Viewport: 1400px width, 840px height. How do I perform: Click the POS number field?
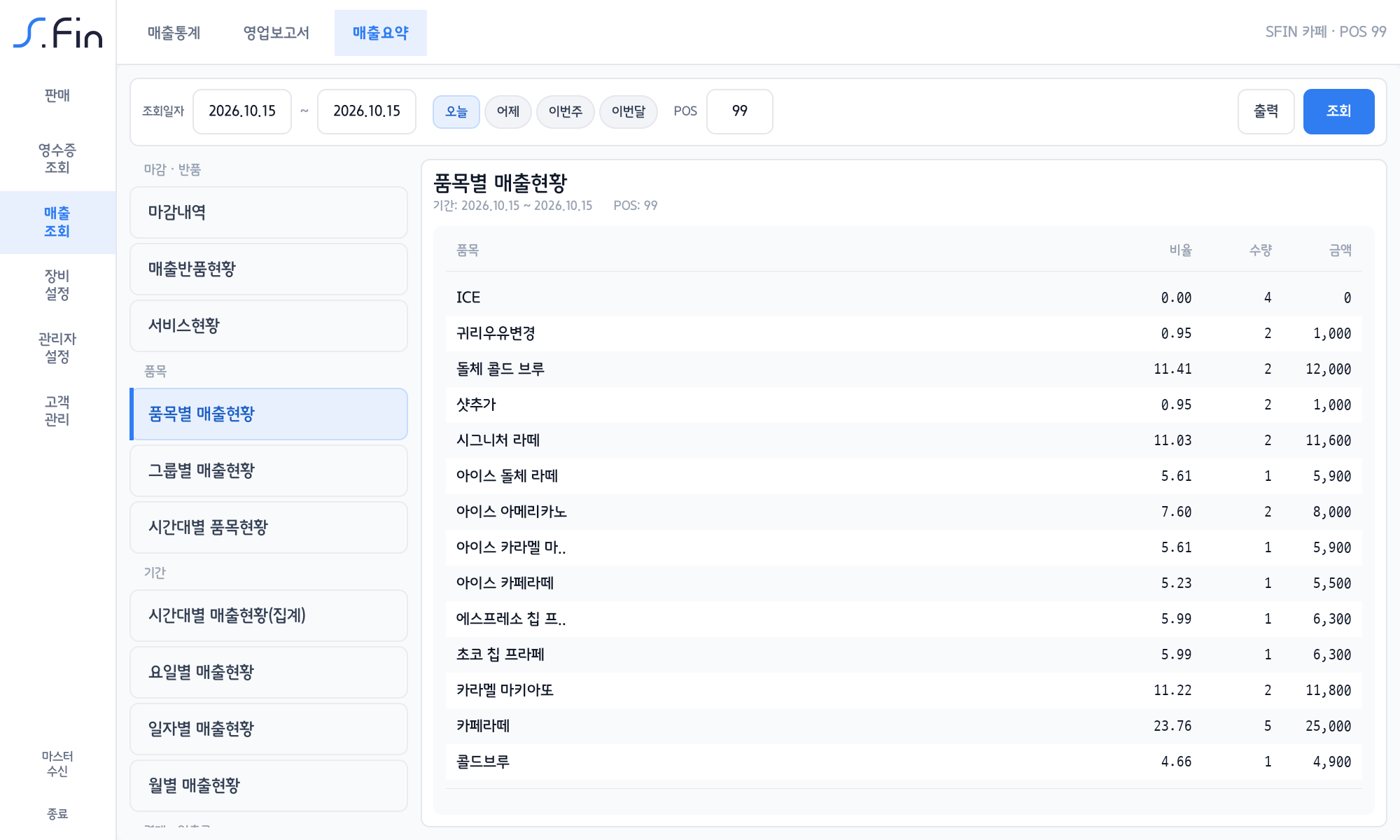[x=740, y=111]
